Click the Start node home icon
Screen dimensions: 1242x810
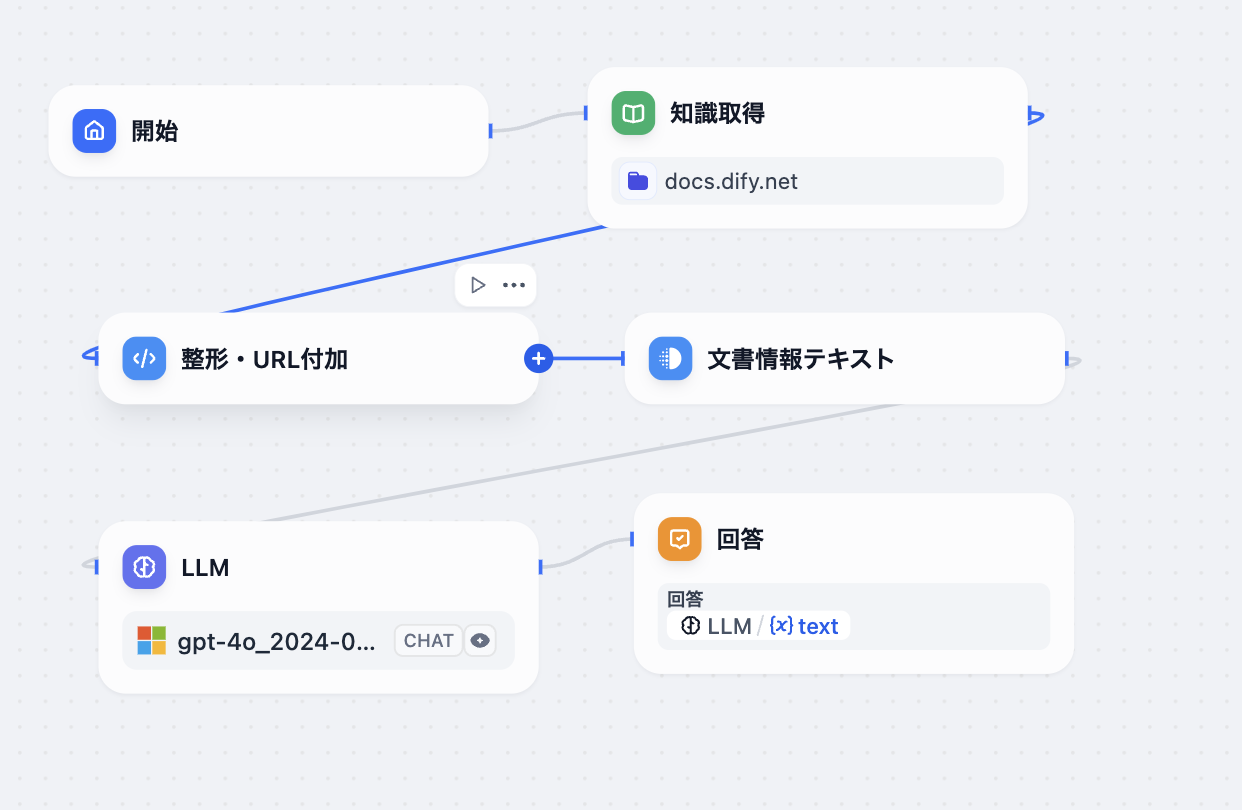(x=94, y=131)
